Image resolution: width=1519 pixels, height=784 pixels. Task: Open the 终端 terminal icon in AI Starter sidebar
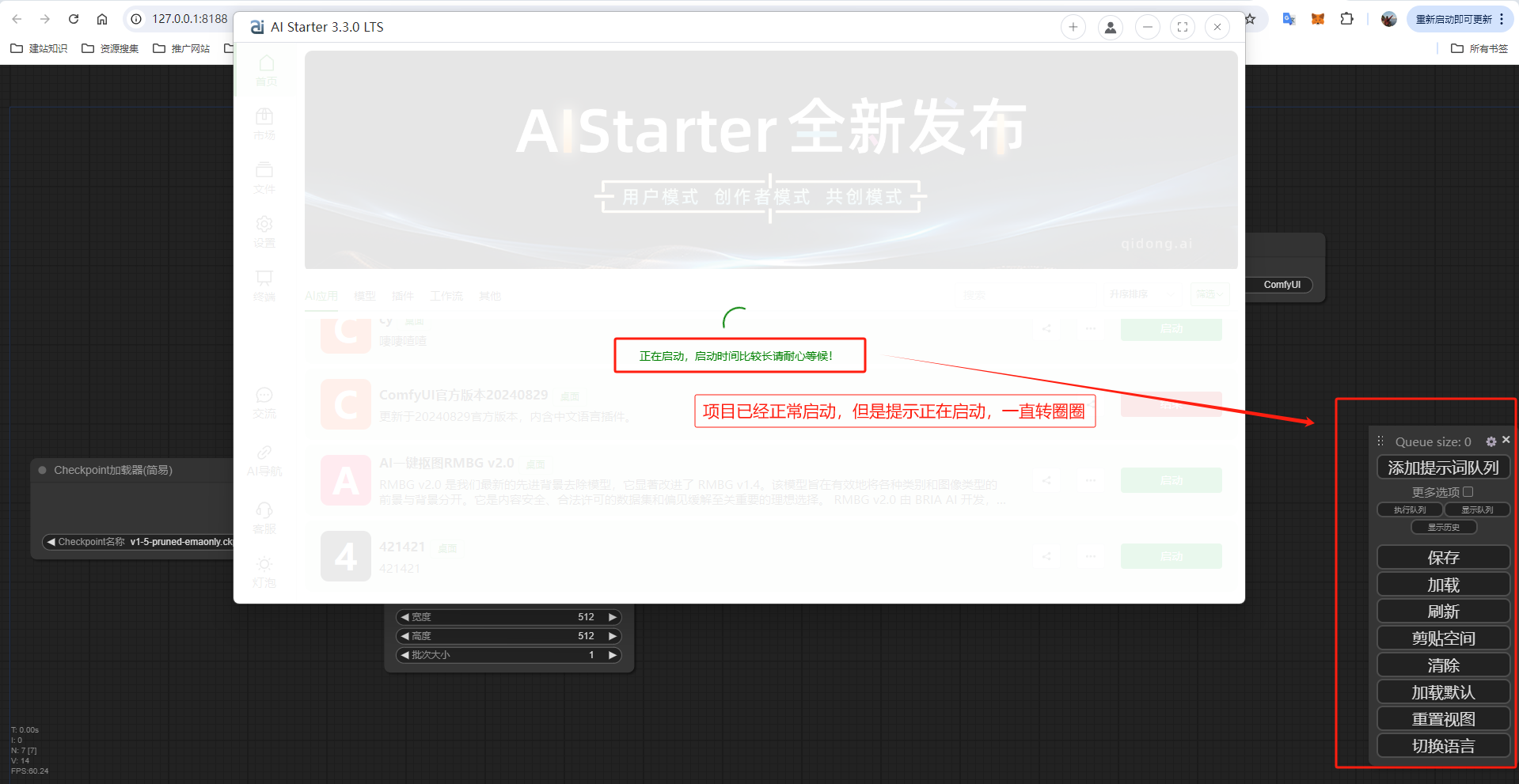[x=264, y=278]
